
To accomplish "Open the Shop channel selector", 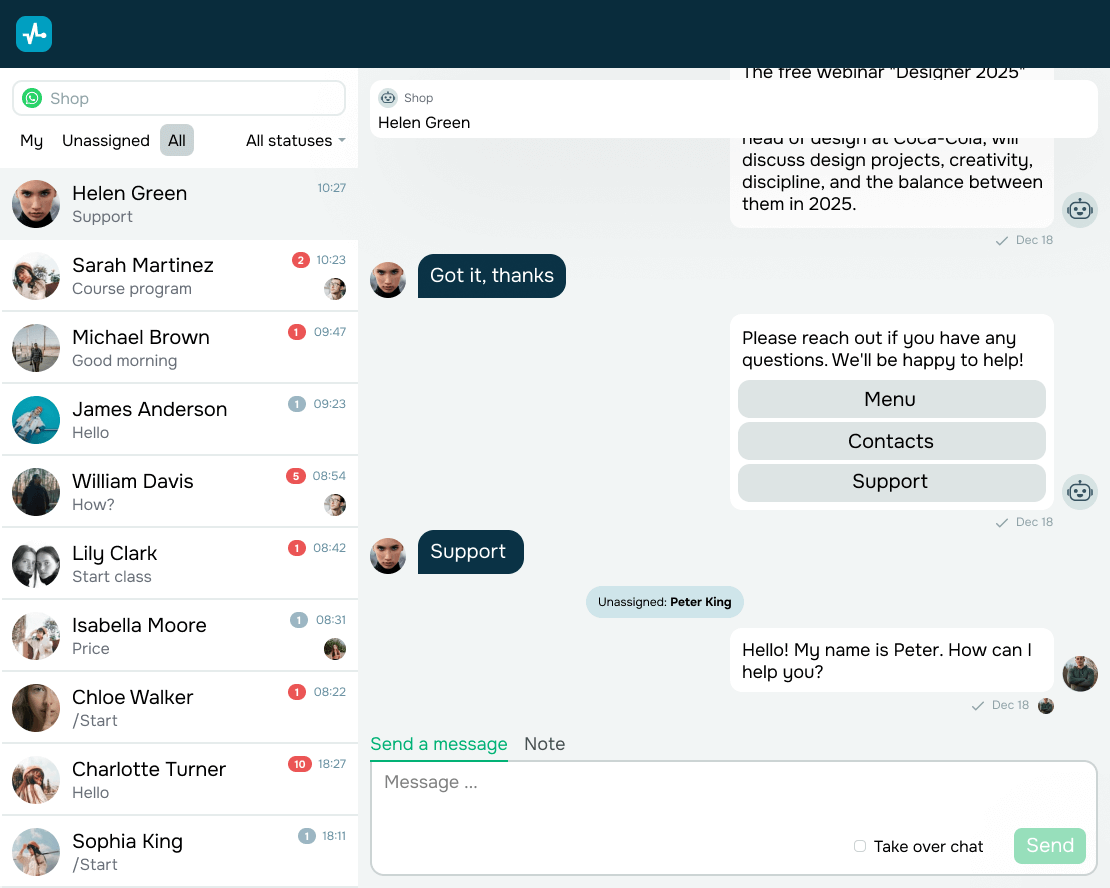I will tap(179, 98).
